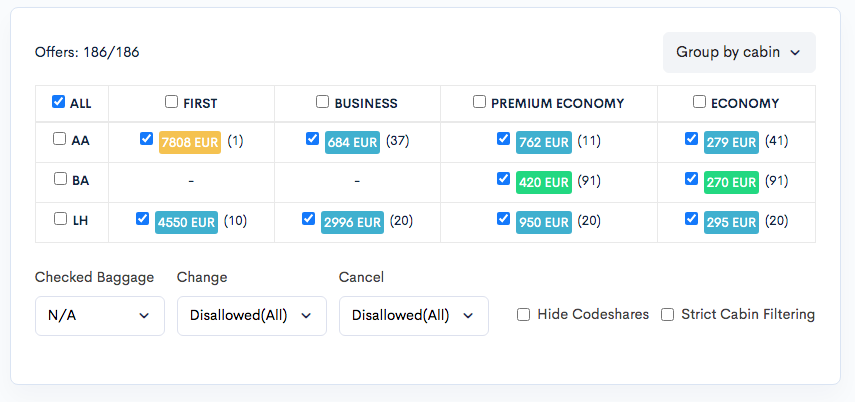This screenshot has width=855, height=402.
Task: Check the BA airline row checkbox
Action: tap(61, 179)
